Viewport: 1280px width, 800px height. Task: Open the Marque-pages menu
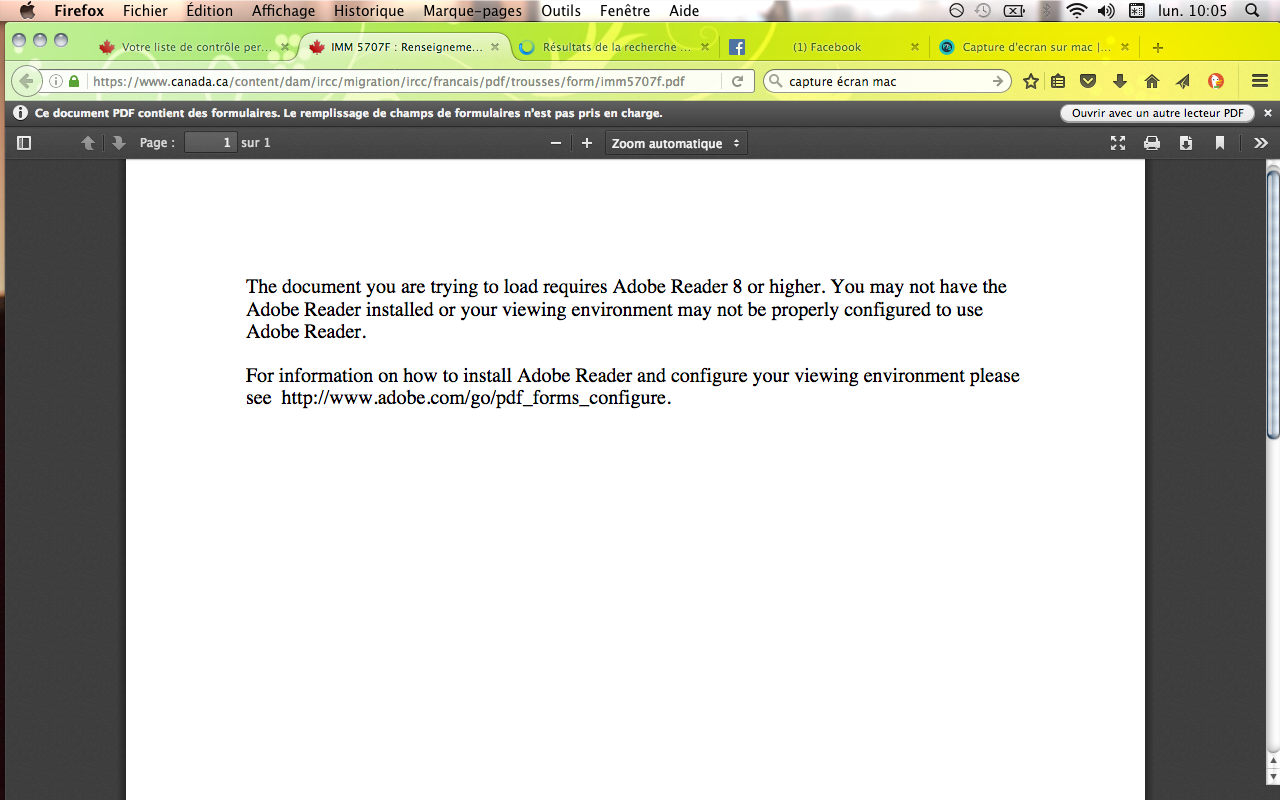click(x=472, y=11)
